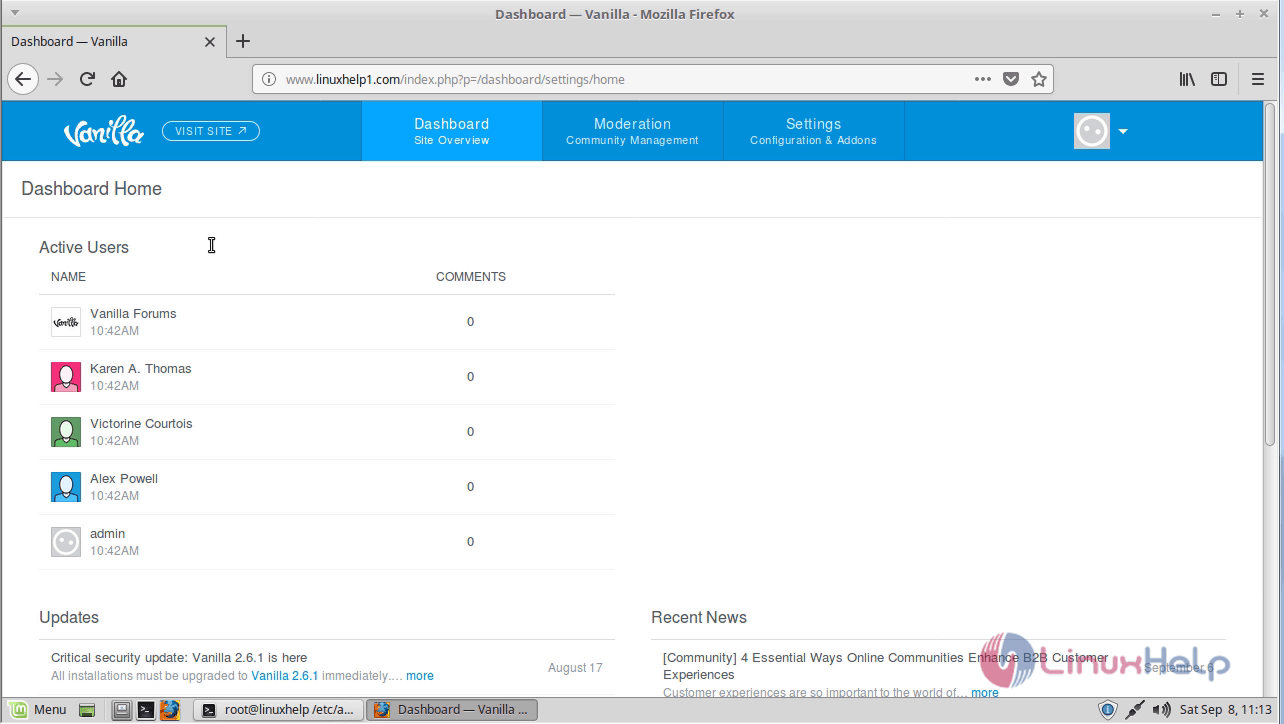The height and width of the screenshot is (724, 1284).
Task: Expand the account dropdown arrow
Action: pyautogui.click(x=1123, y=131)
